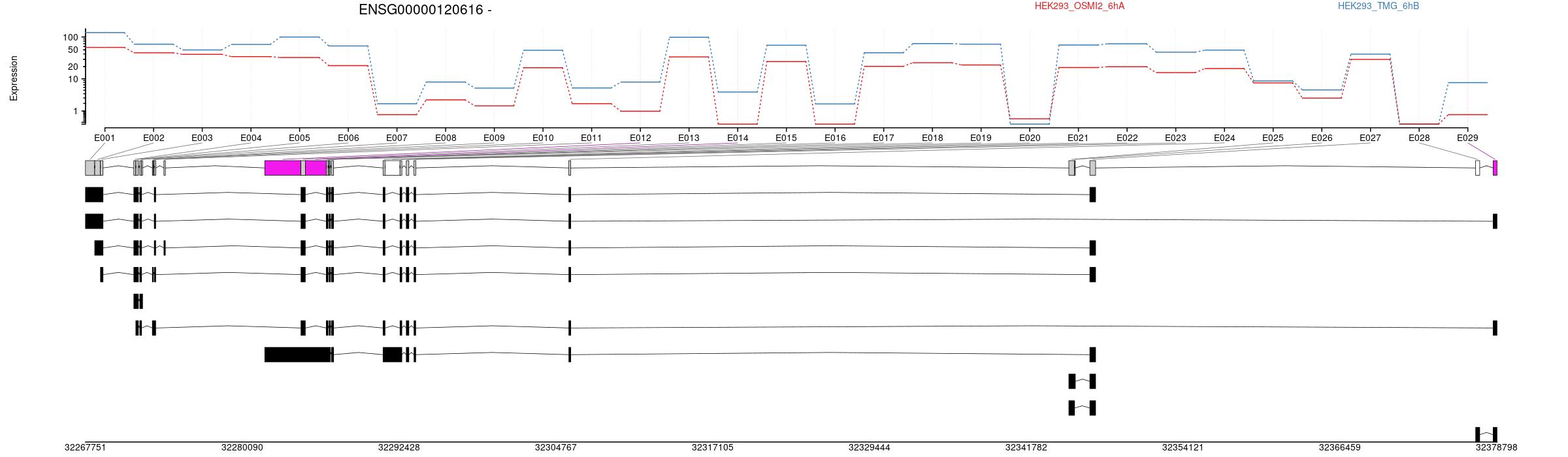Click genomic coordinate 32378798
The height and width of the screenshot is (457, 1568).
(x=1496, y=448)
